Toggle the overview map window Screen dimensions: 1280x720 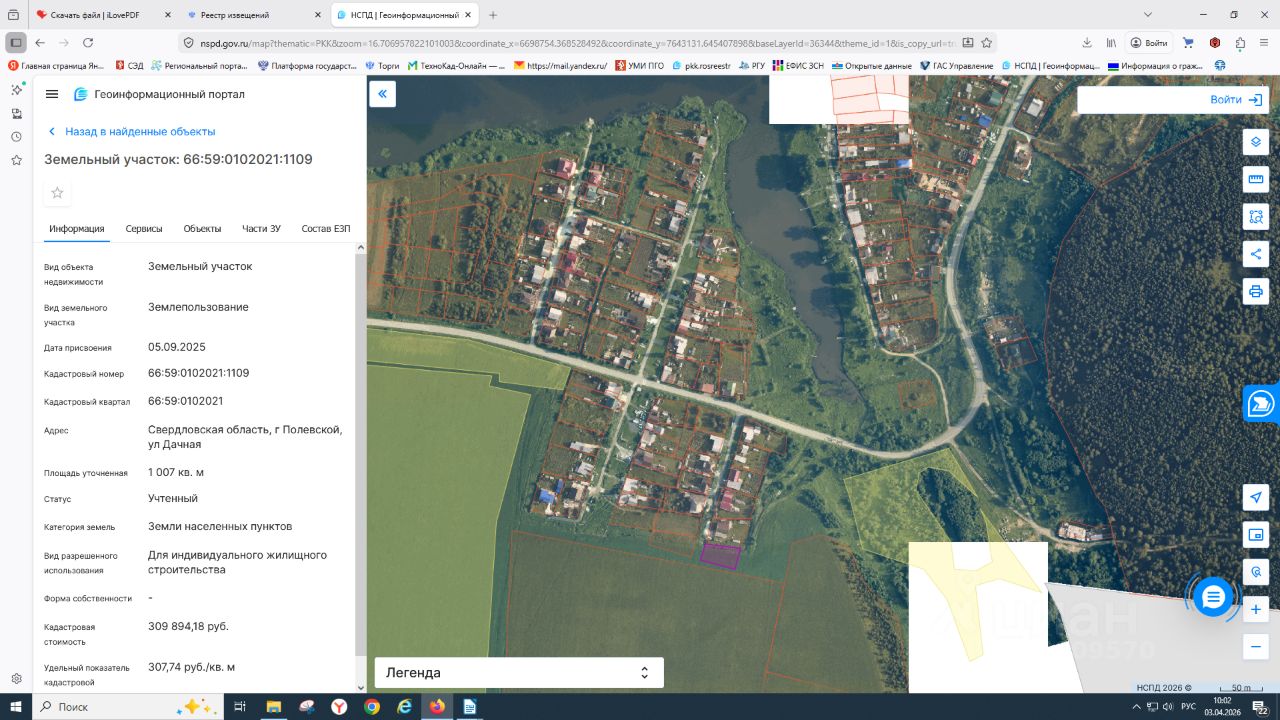pos(1256,535)
